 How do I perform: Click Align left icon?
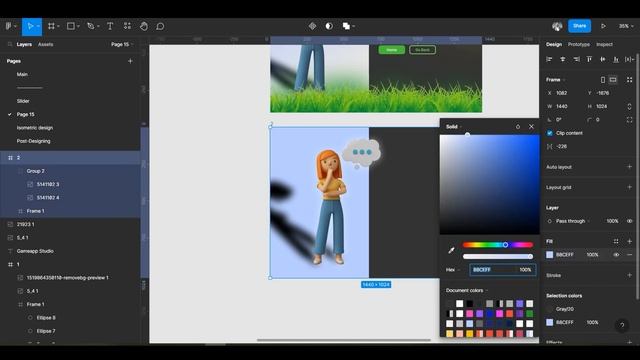(549, 60)
